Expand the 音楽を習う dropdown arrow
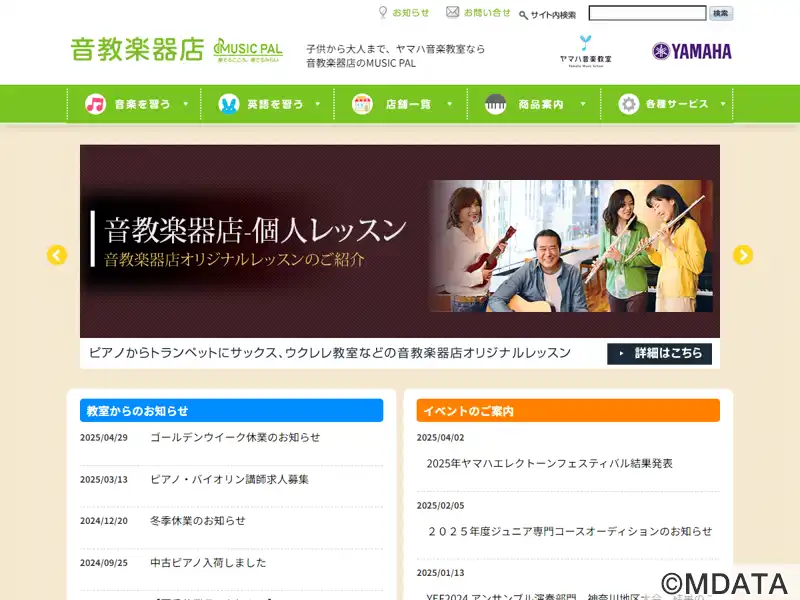Viewport: 800px width, 600px height. pyautogui.click(x=186, y=104)
